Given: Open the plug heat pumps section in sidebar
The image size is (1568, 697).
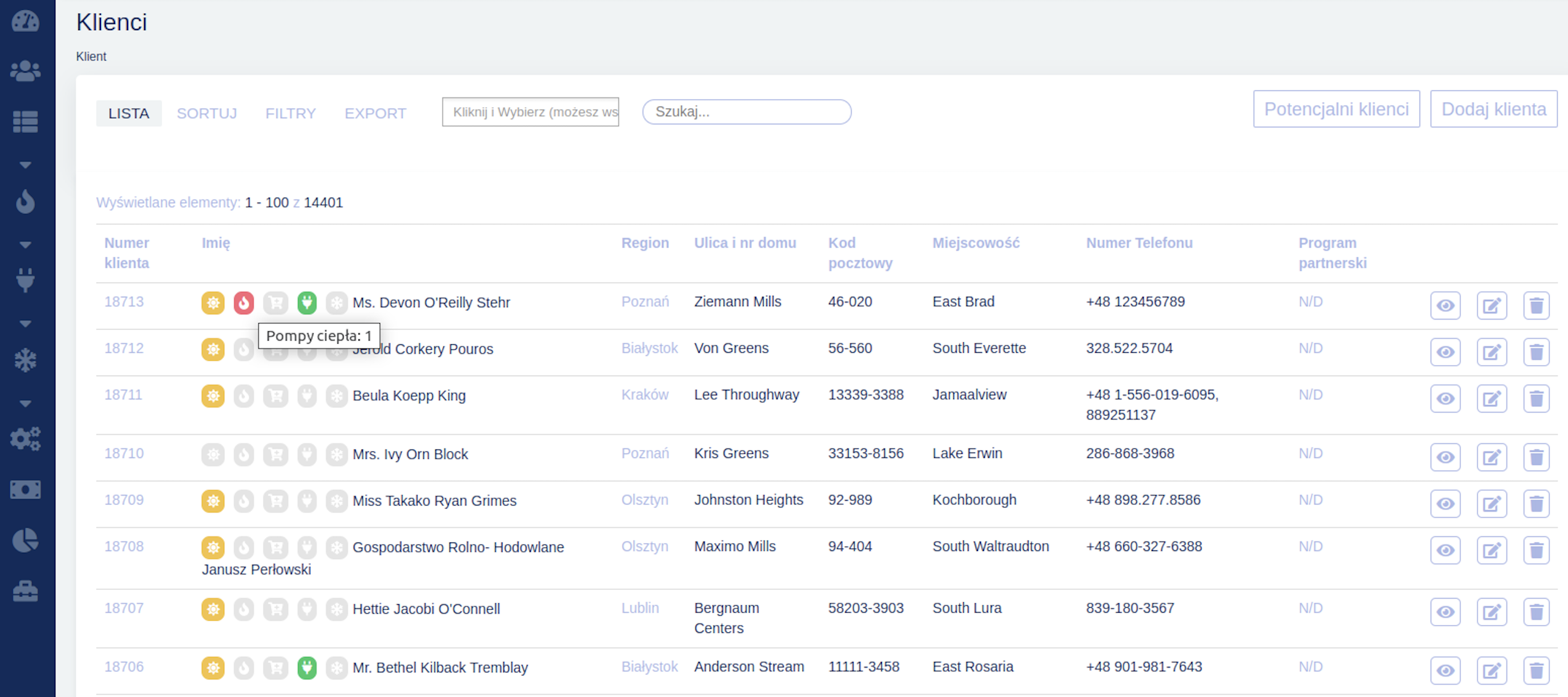Looking at the screenshot, I should pos(25,280).
